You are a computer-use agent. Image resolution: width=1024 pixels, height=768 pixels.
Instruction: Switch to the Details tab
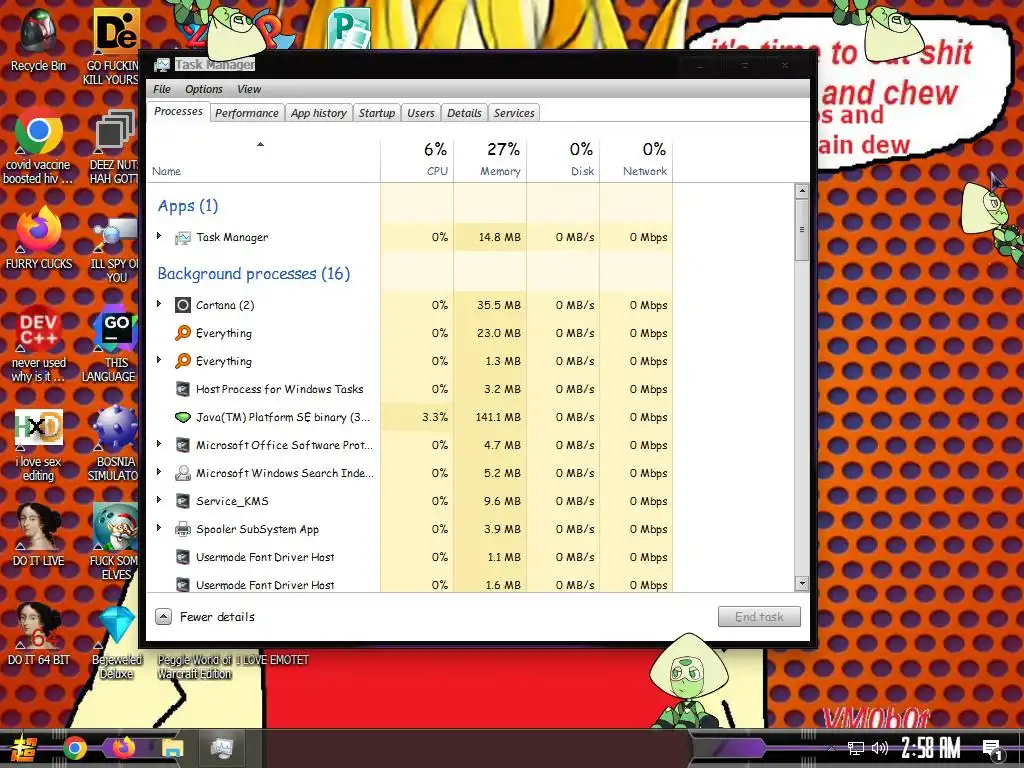coord(464,113)
